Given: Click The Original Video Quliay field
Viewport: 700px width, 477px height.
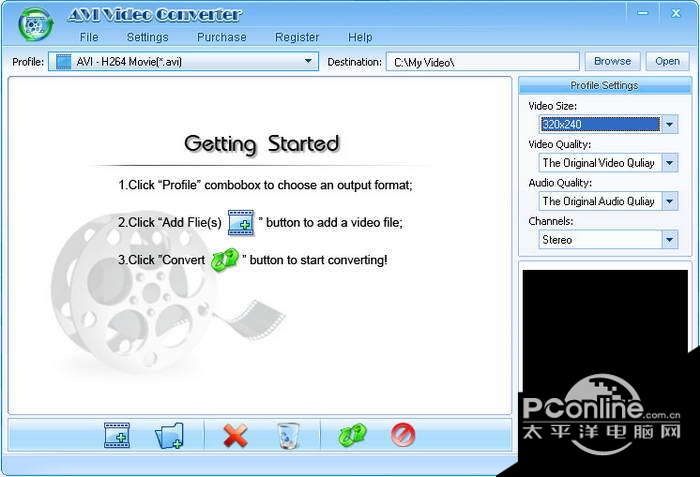Looking at the screenshot, I should point(600,163).
